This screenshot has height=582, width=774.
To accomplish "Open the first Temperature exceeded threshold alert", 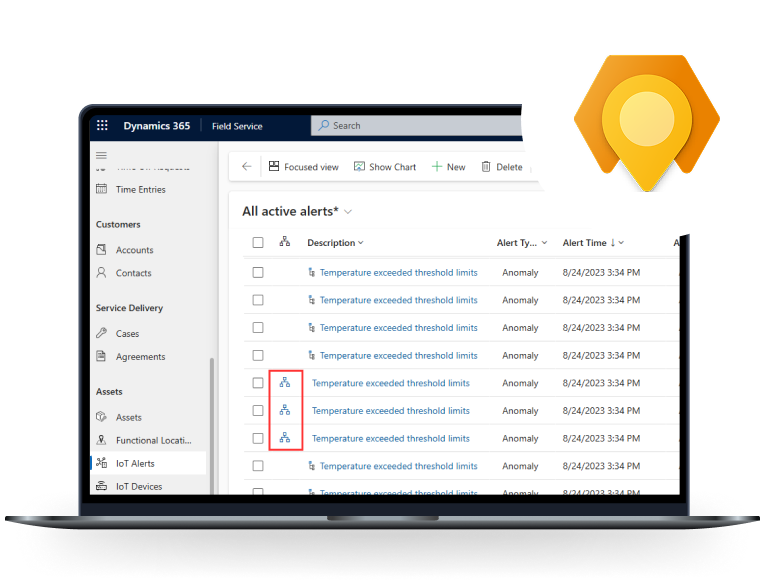I will (x=398, y=272).
